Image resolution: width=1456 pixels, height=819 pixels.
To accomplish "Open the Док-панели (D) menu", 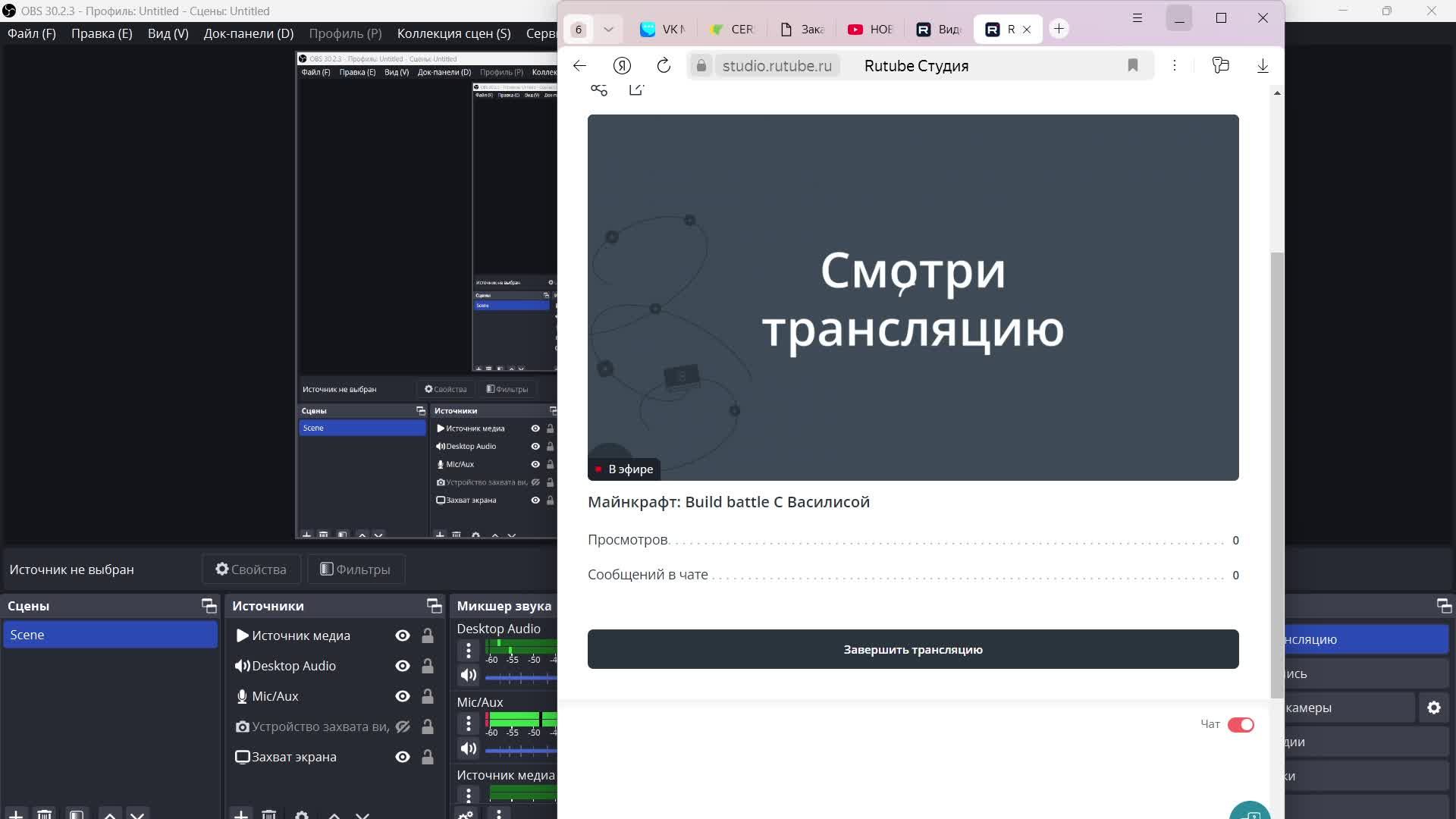I will coord(248,33).
